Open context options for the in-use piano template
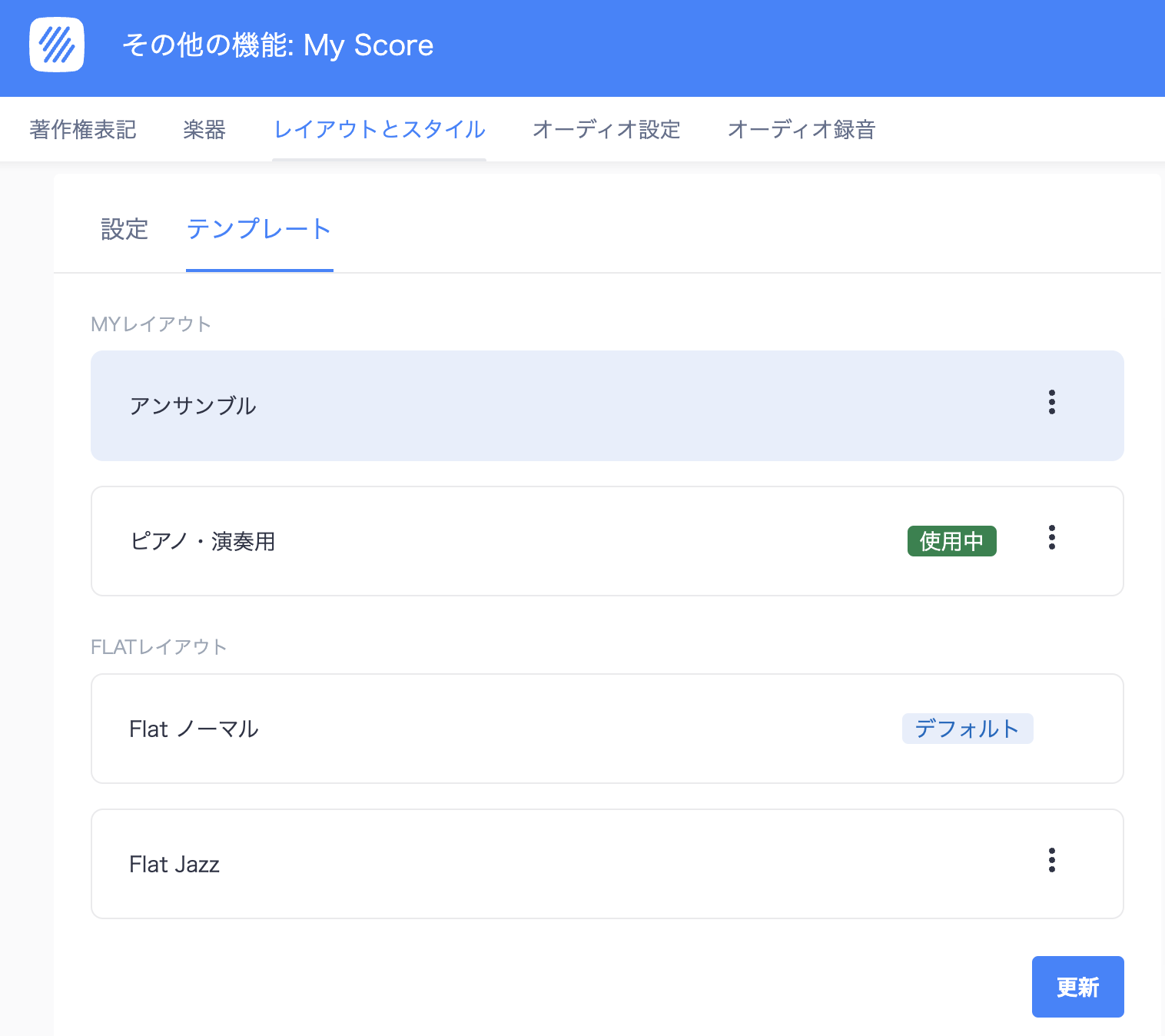Viewport: 1165px width, 1036px height. click(x=1051, y=538)
